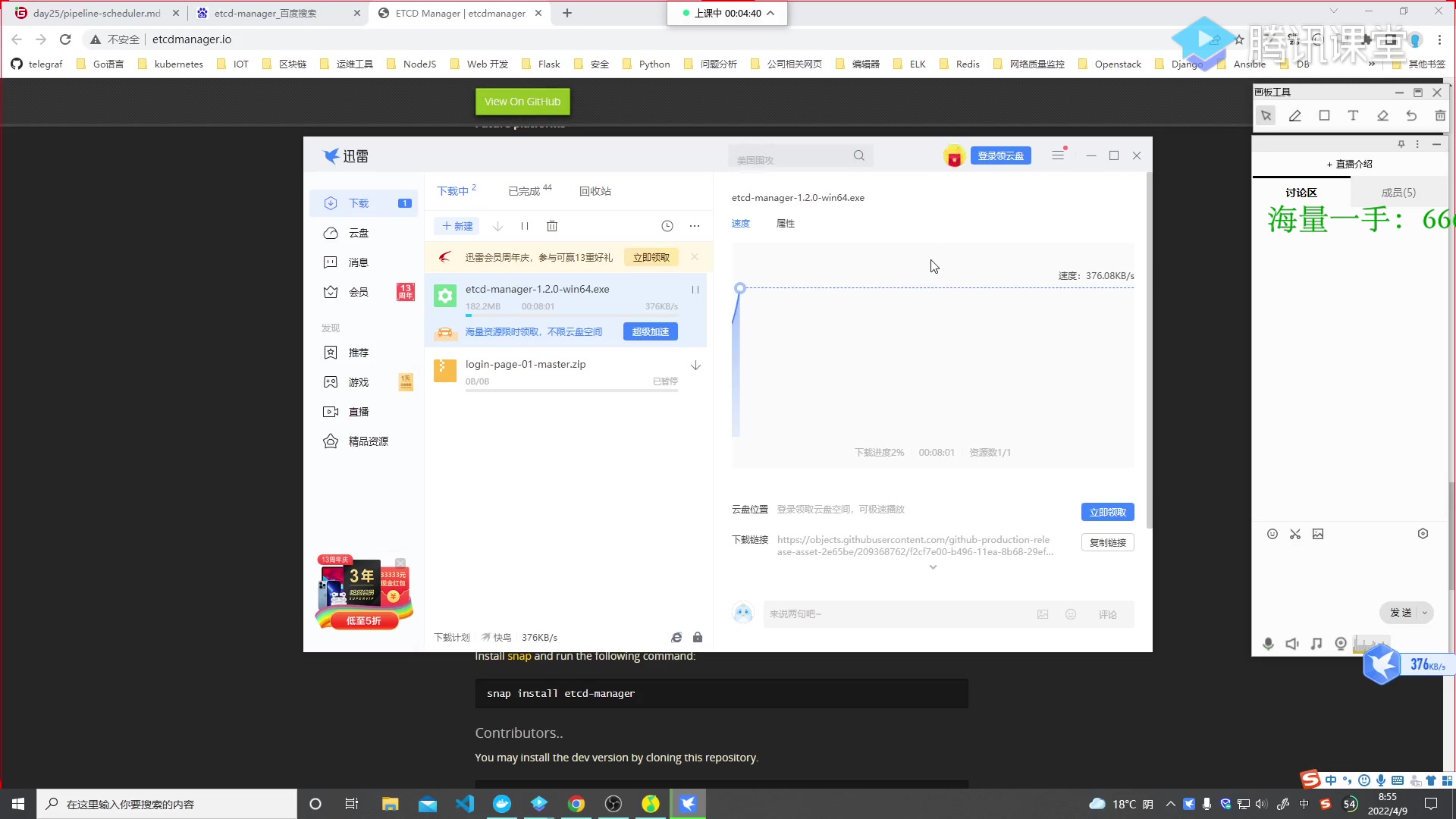Click the pause all toolbar icon

pyautogui.click(x=525, y=226)
